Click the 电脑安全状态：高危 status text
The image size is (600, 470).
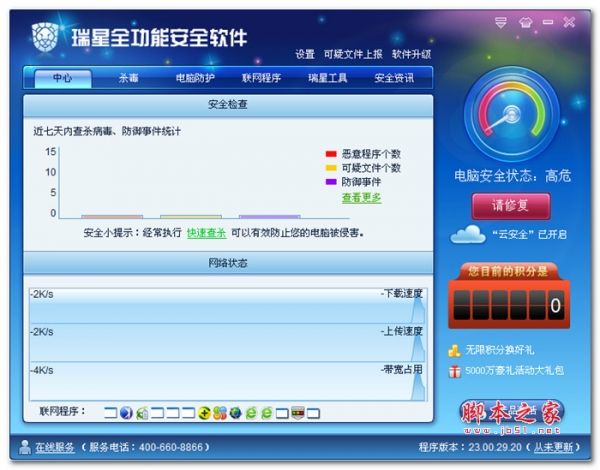pyautogui.click(x=512, y=176)
